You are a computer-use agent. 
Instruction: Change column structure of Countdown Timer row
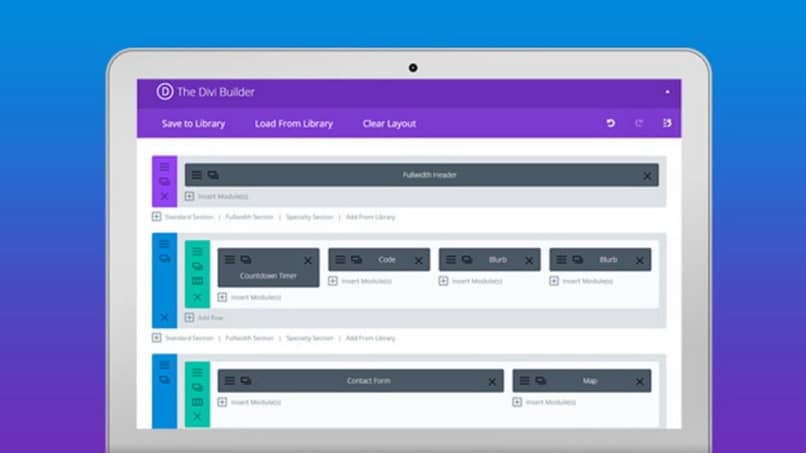197,281
